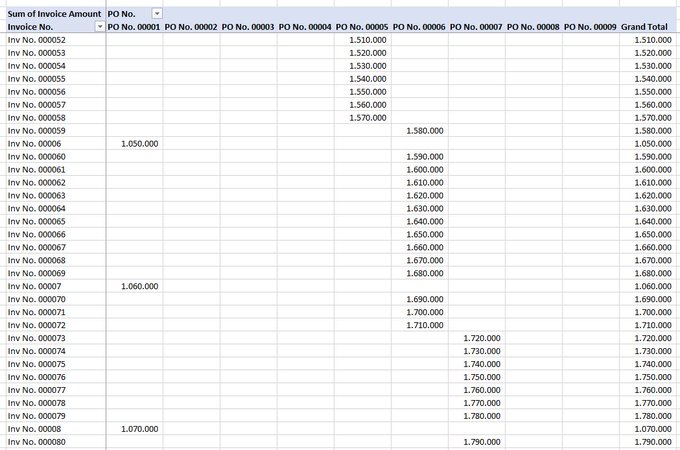Viewport: 680px width, 450px height.
Task: Click 1.580.000 under PO No. 00006
Action: tap(425, 130)
